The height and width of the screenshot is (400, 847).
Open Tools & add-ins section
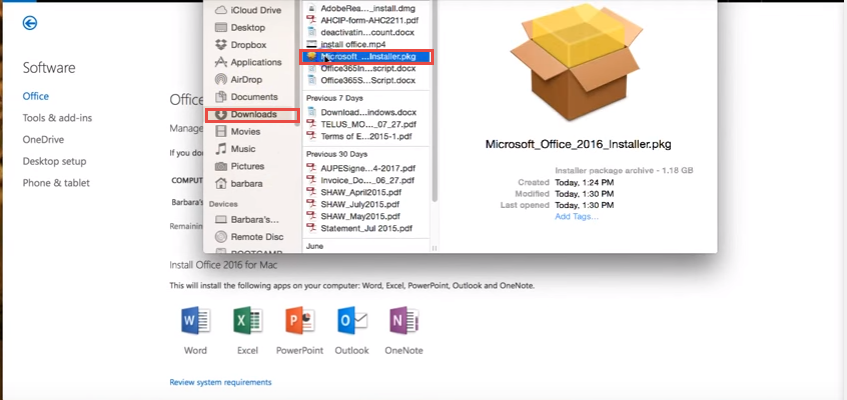coord(57,118)
